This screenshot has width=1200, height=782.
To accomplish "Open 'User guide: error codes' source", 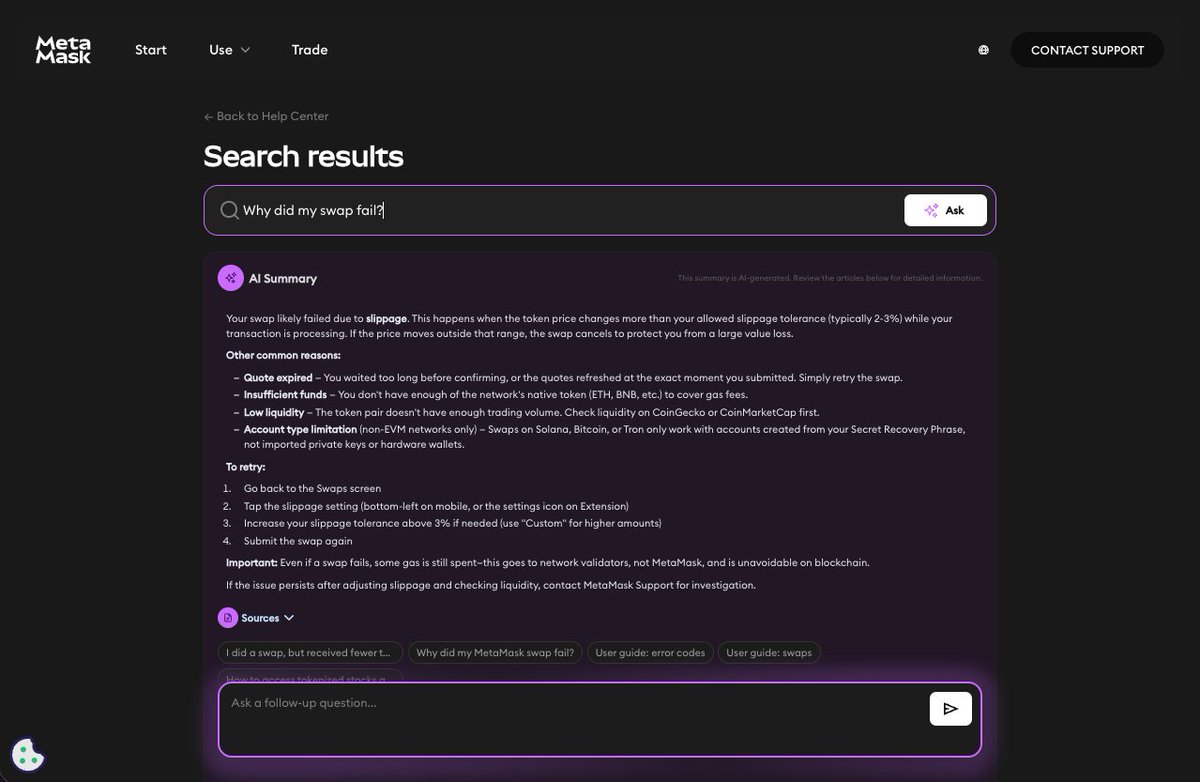I will pos(650,652).
